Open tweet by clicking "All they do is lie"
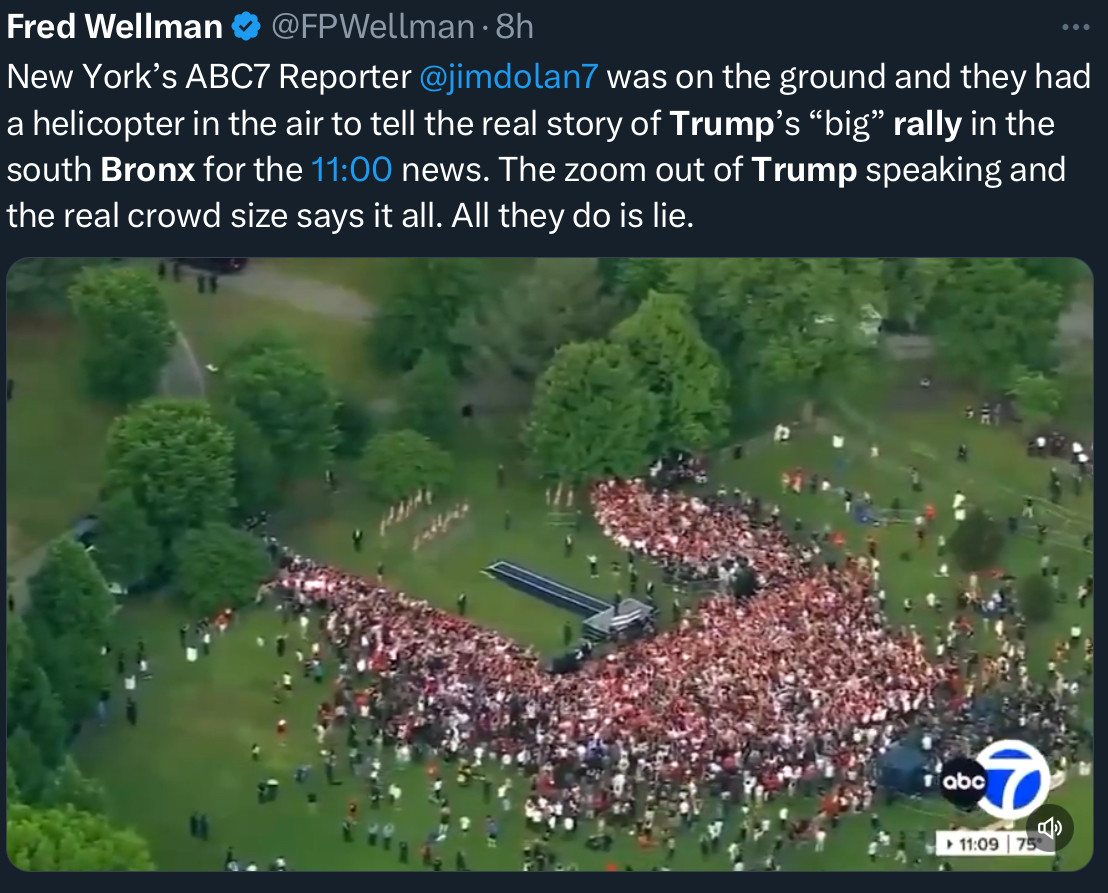The height and width of the screenshot is (893, 1108). pos(572,215)
